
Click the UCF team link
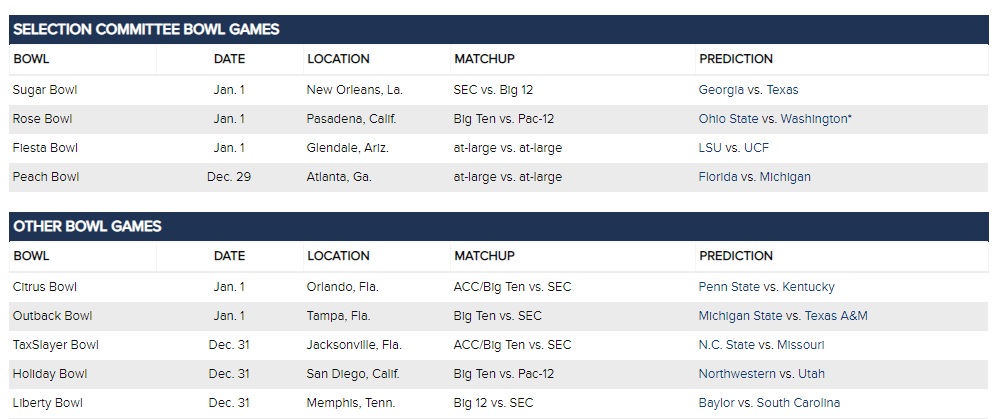[756, 148]
